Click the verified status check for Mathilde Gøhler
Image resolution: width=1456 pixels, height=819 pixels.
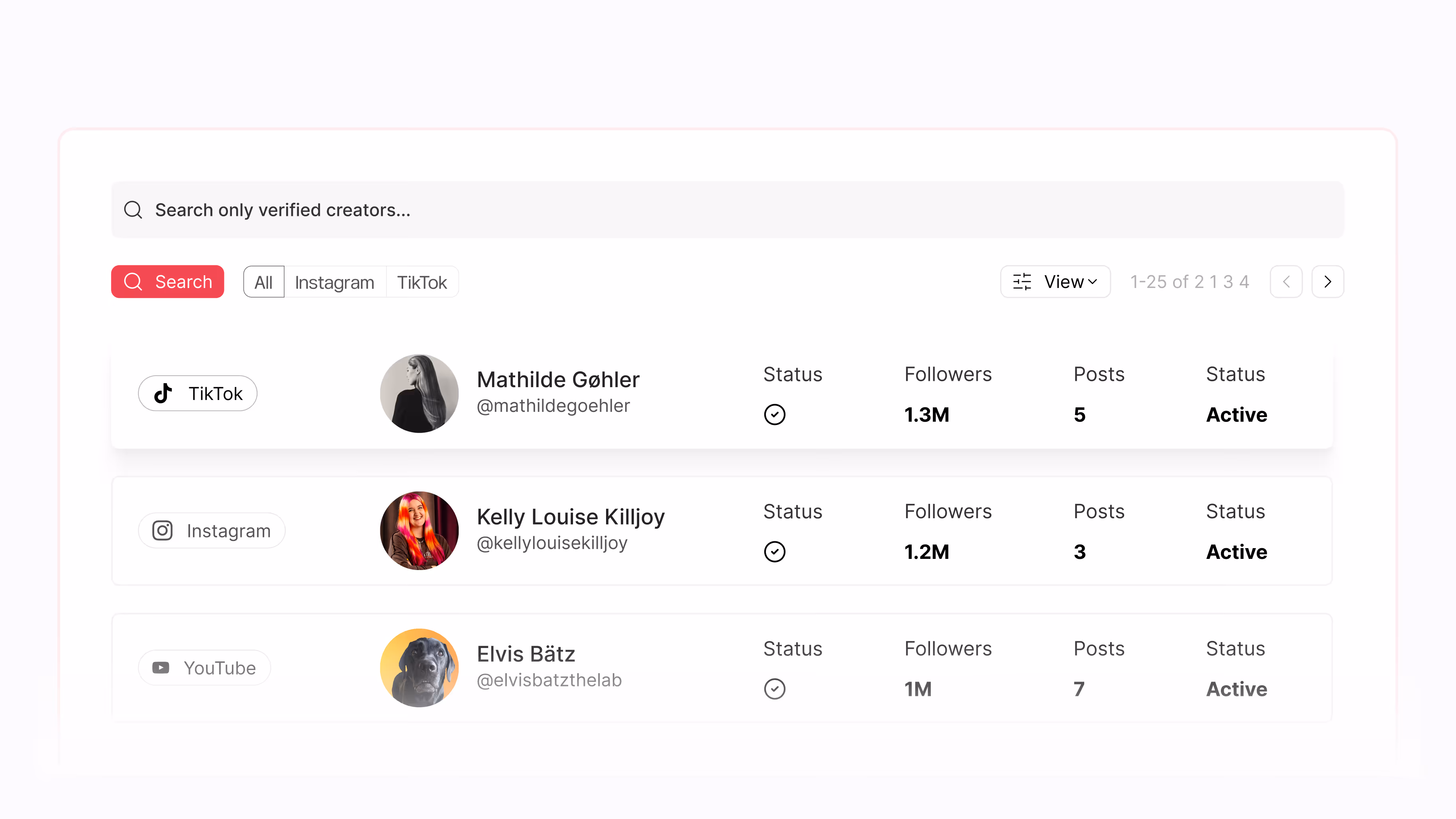click(775, 414)
